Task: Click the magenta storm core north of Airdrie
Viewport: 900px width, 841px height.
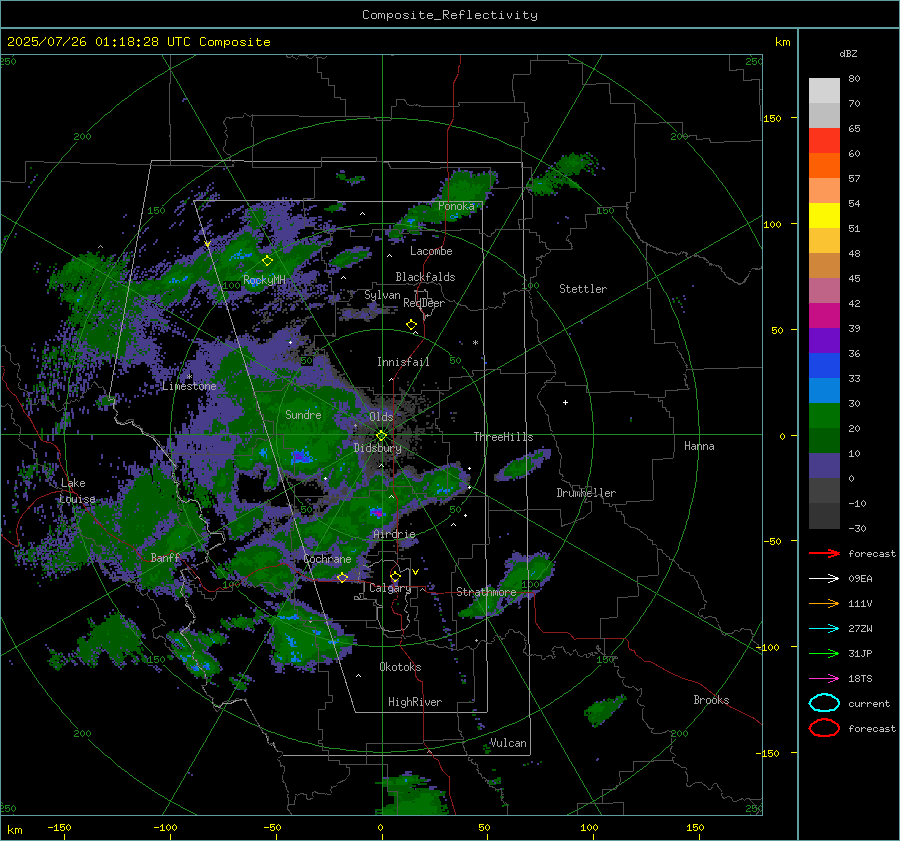Action: pos(376,512)
